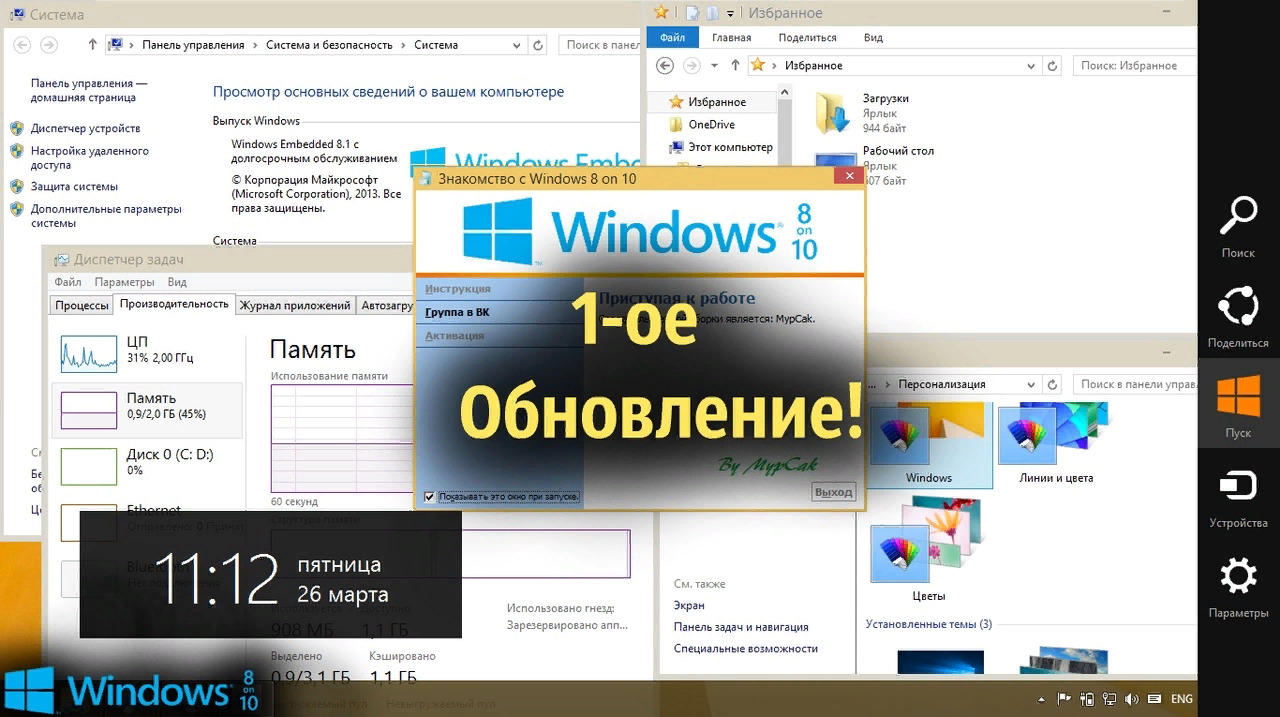Open Поделиться ribbon tab in explorer
Screen dimensions: 1280x717
[807, 38]
